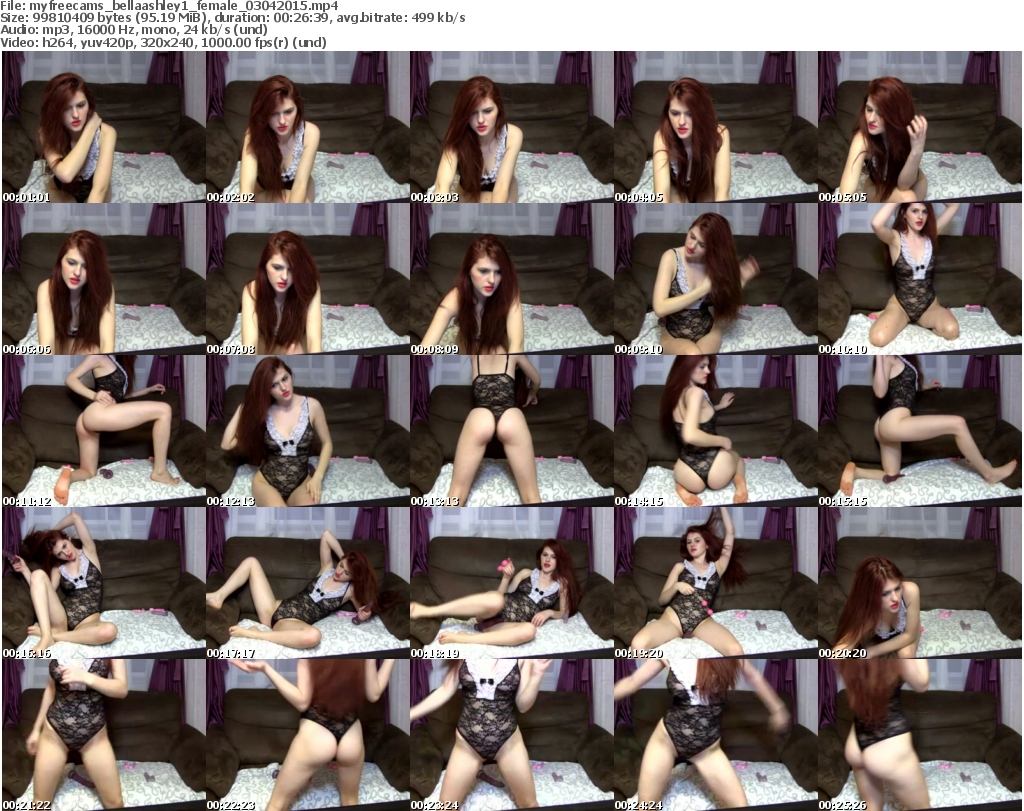Click the 'Video: h264, yuv420p' info line
This screenshot has width=1024, height=811.
[163, 42]
